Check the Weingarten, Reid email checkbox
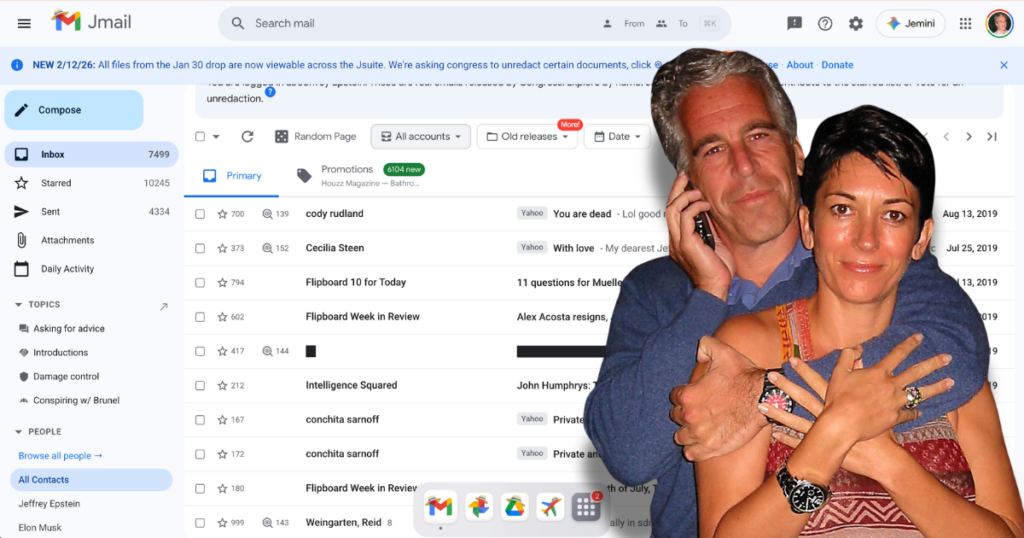Screen dimensions: 1024x538 (x=200, y=523)
